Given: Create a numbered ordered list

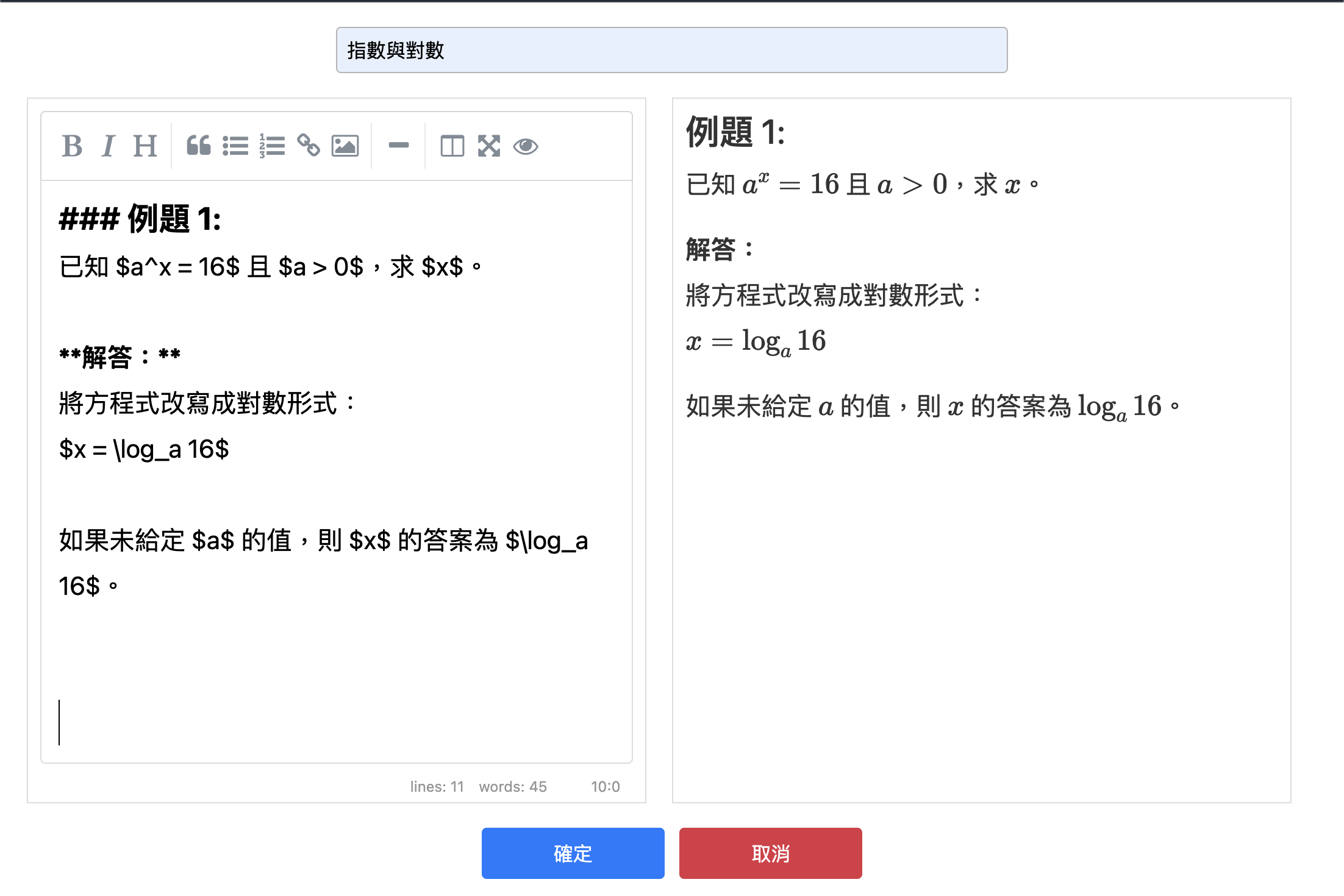Looking at the screenshot, I should pos(272,146).
